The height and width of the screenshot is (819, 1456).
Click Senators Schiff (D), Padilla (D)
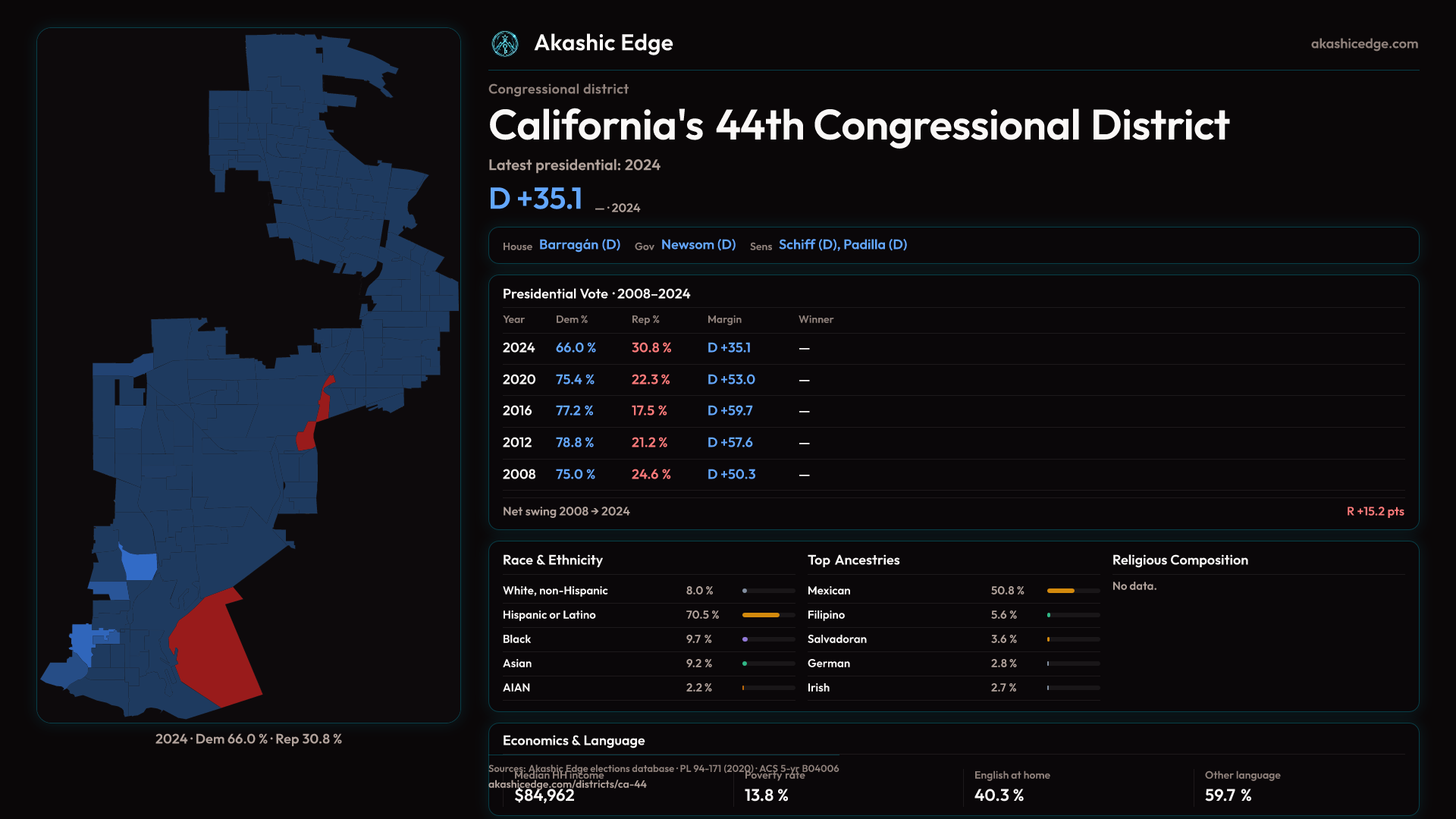(x=843, y=245)
